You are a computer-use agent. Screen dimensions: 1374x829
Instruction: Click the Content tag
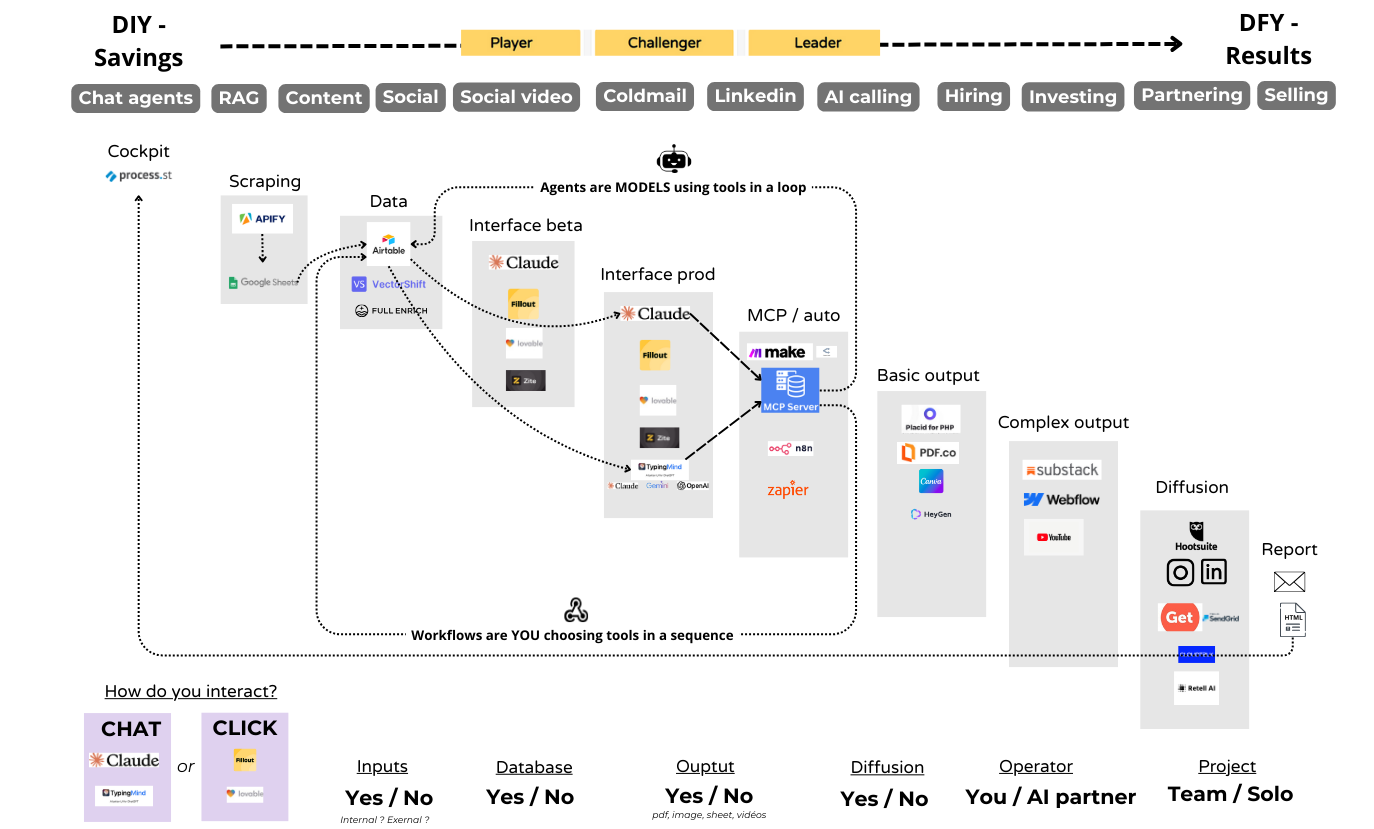pos(324,98)
